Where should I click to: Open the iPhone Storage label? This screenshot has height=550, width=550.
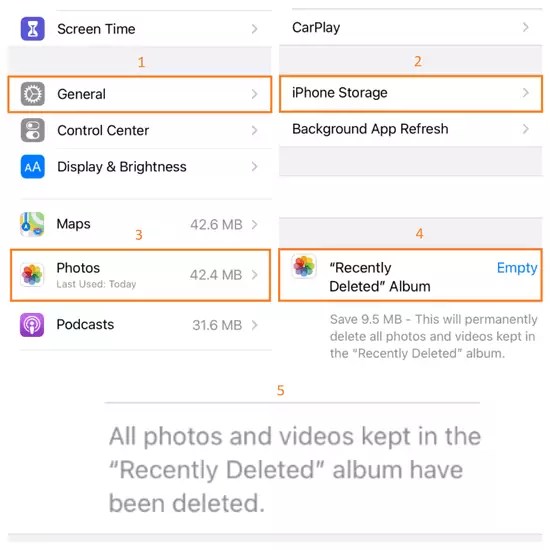click(x=340, y=93)
